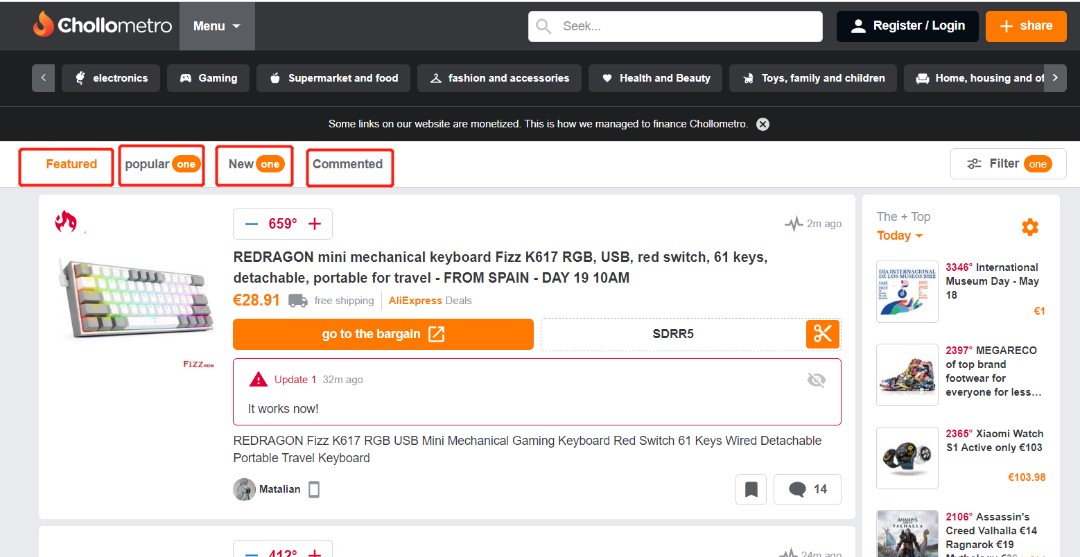Click the Assassin's Creed Valhalla thumbnail
The image size is (1080, 557).
click(x=907, y=534)
